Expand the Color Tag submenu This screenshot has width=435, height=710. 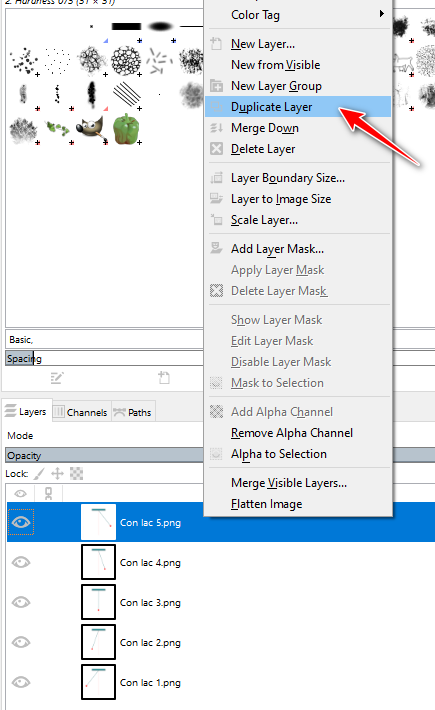[x=298, y=14]
